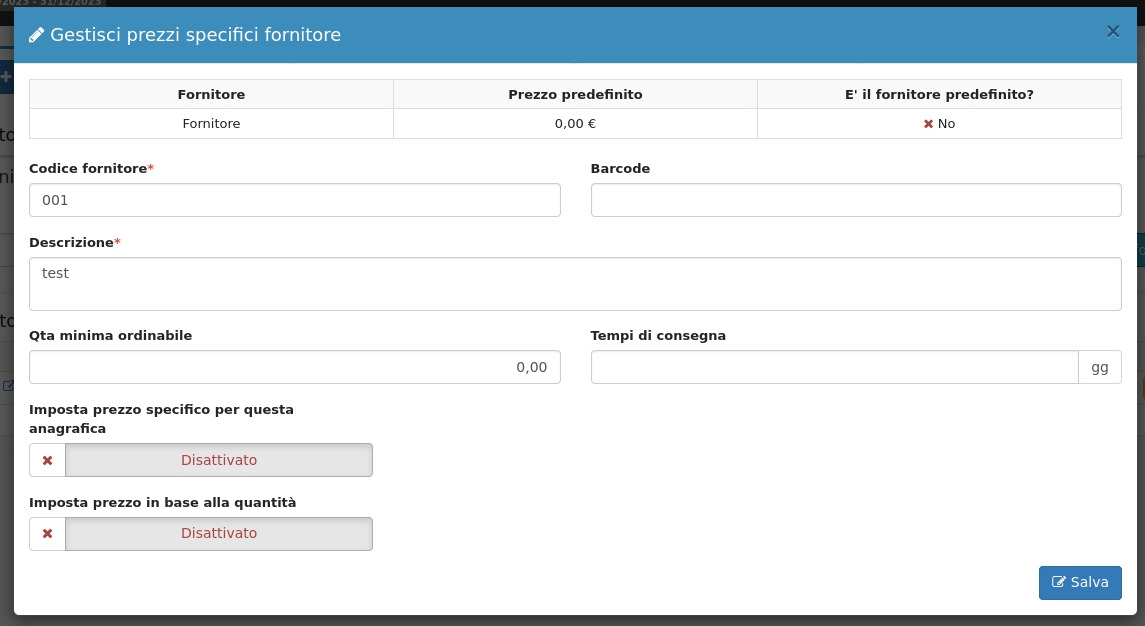Close the Gestisci prezzi specifici fornitore dialog
The width and height of the screenshot is (1145, 626).
(x=1112, y=32)
